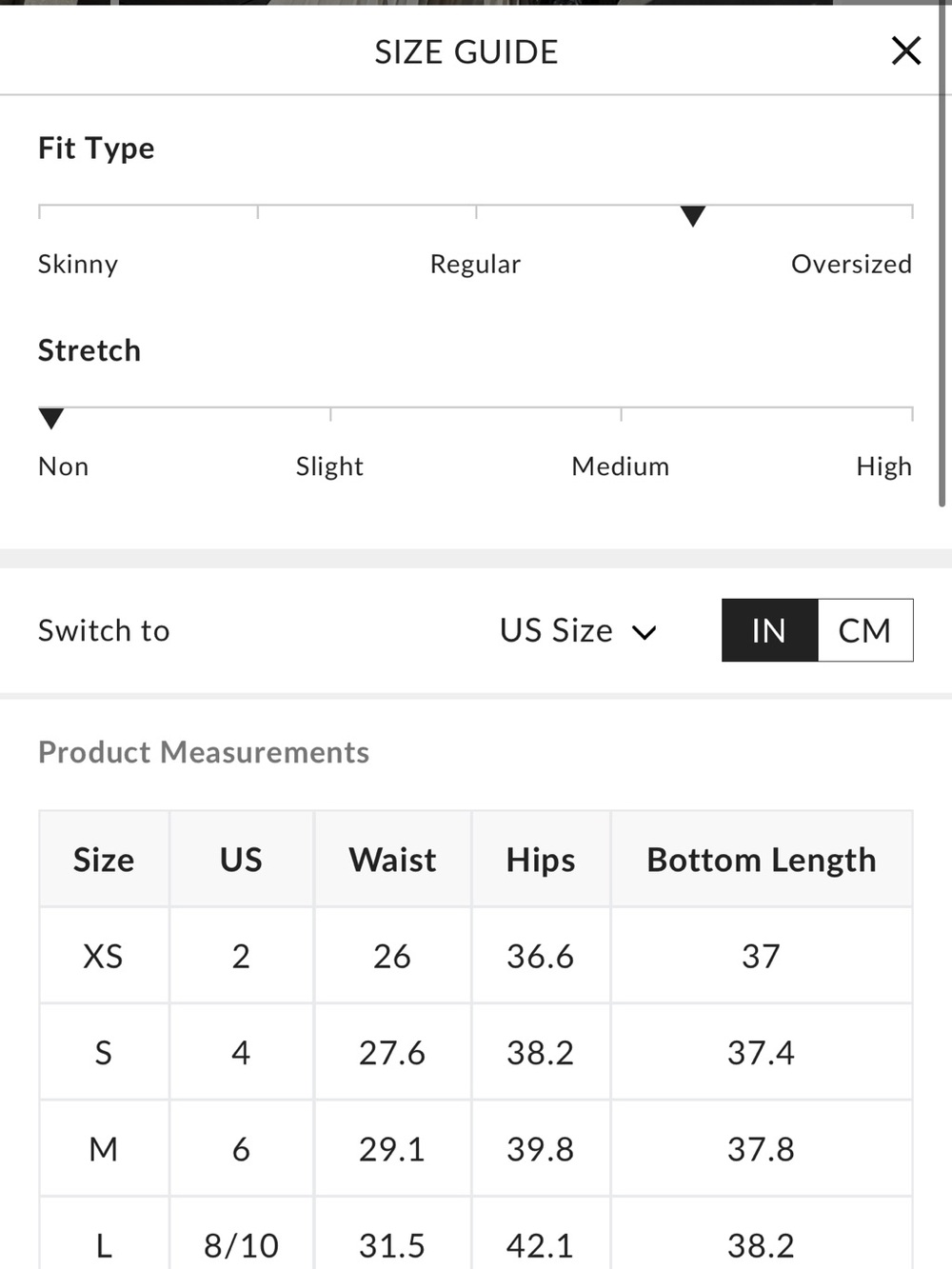Click the Fit Type slider marker
This screenshot has height=1269, width=952.
click(693, 216)
